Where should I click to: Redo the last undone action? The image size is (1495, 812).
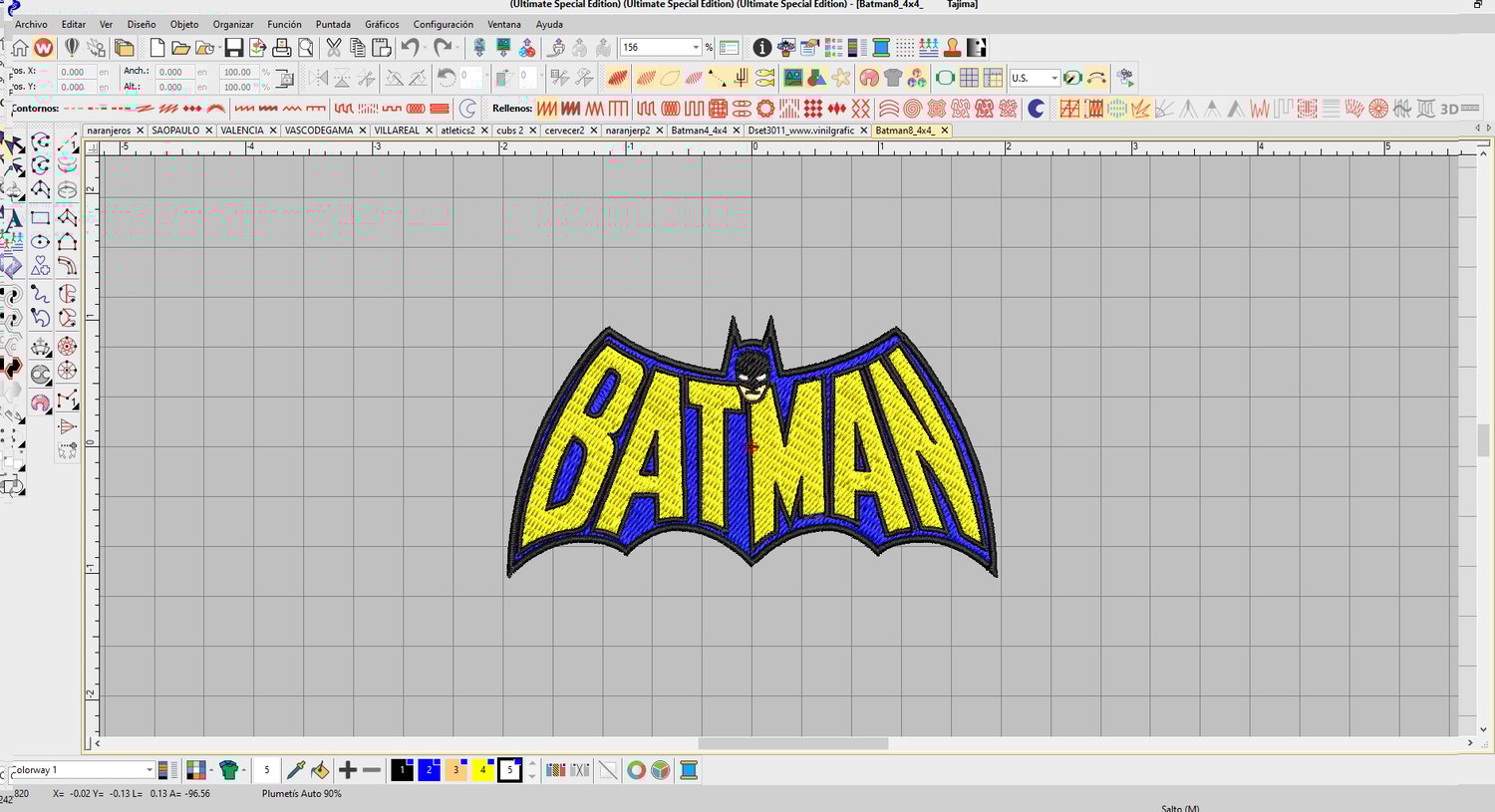(x=442, y=47)
